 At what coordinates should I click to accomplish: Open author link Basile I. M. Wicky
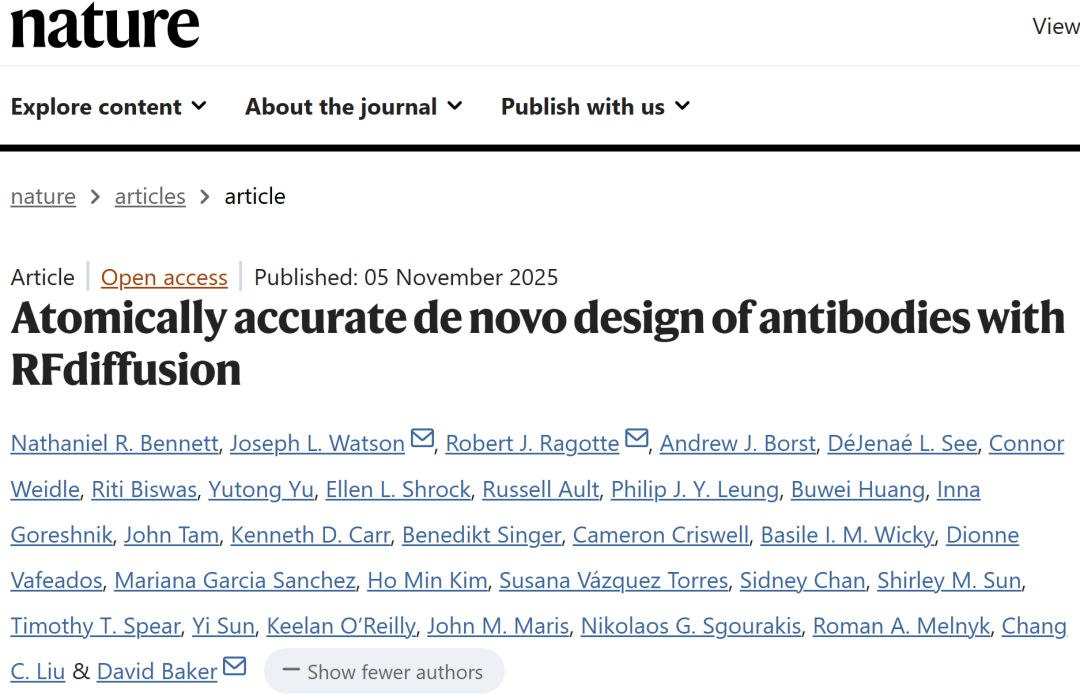coord(847,535)
